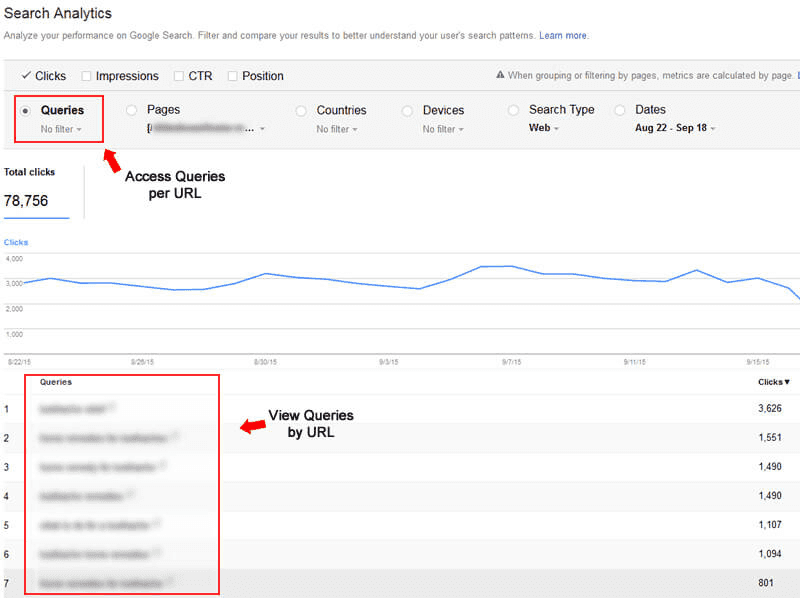The width and height of the screenshot is (800, 598).
Task: Uncheck the Clicks metric checkbox
Action: click(26, 76)
